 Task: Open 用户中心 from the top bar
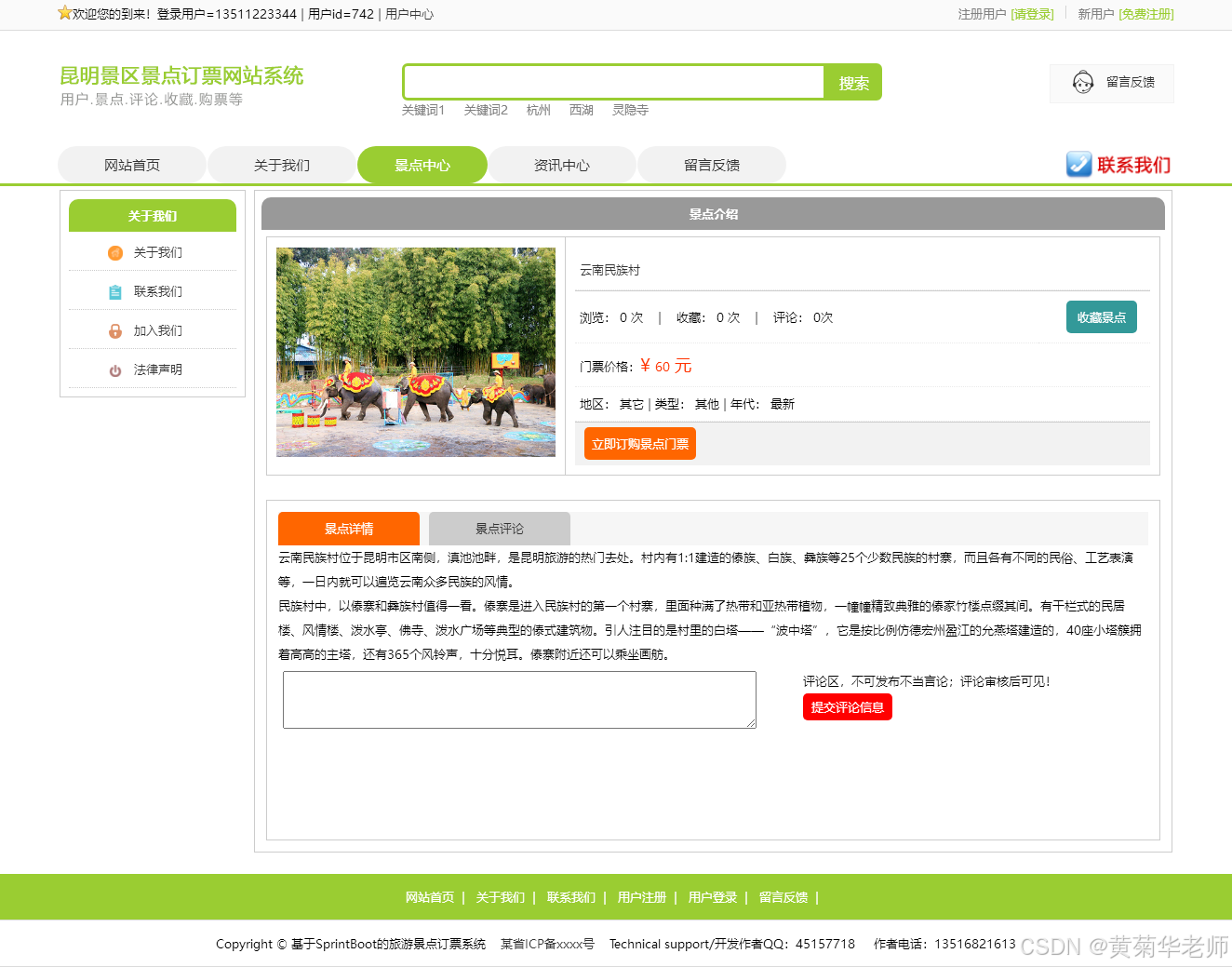pos(409,15)
